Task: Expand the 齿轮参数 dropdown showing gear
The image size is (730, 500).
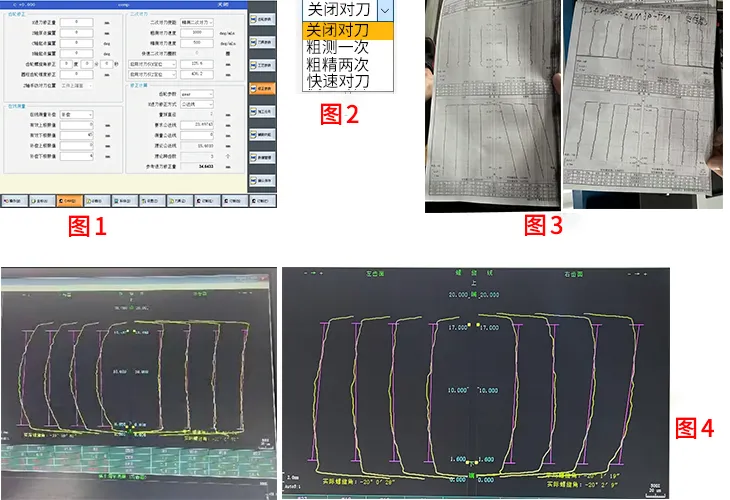Action: [x=196, y=93]
